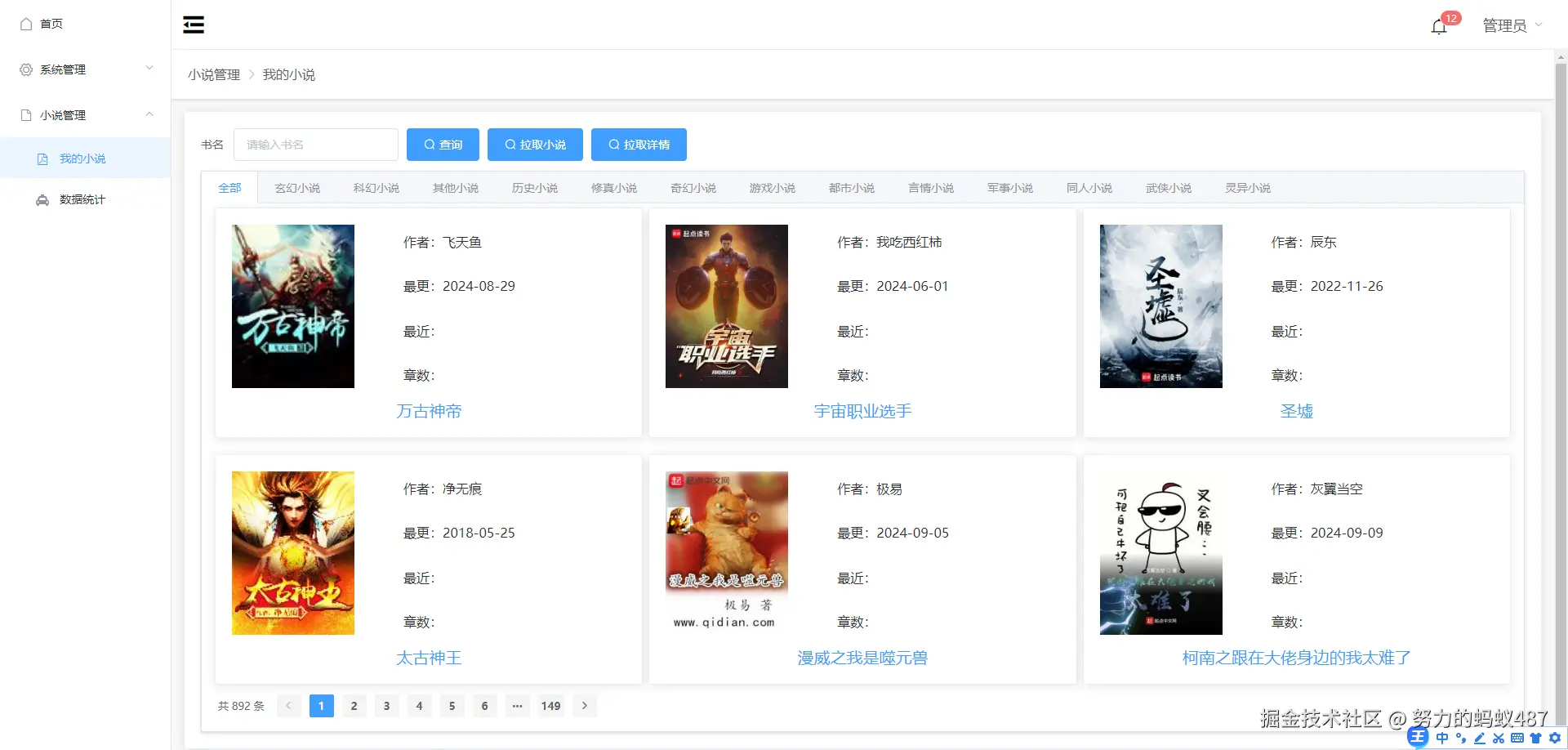Open IME settings gear icon

pos(1555,738)
